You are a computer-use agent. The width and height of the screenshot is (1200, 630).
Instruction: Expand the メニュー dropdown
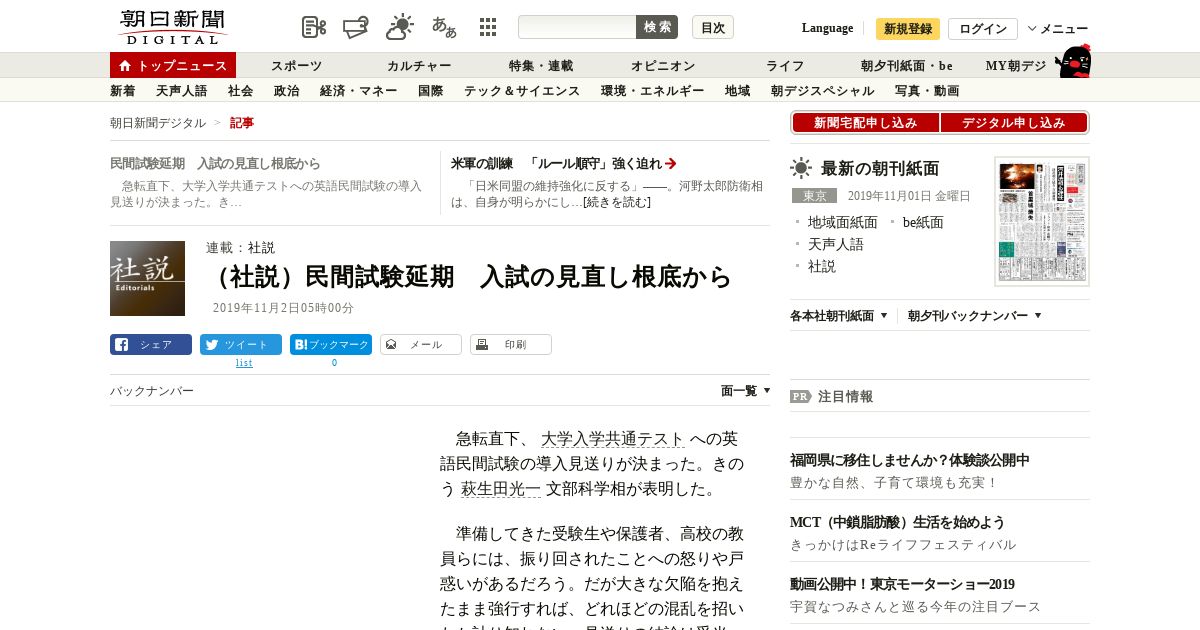tap(1058, 28)
